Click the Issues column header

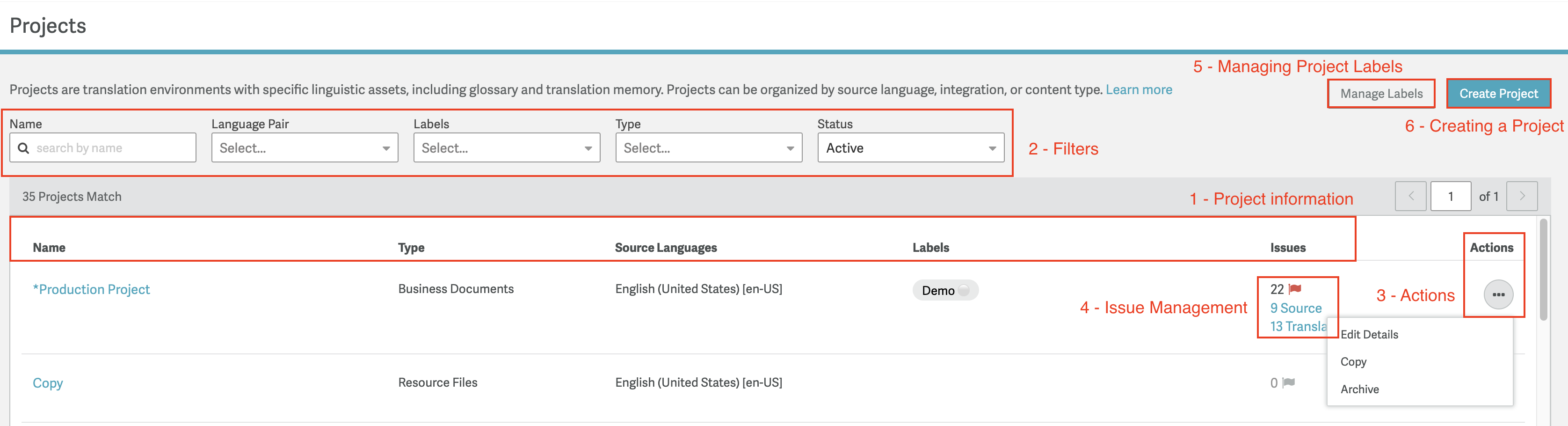click(1288, 248)
